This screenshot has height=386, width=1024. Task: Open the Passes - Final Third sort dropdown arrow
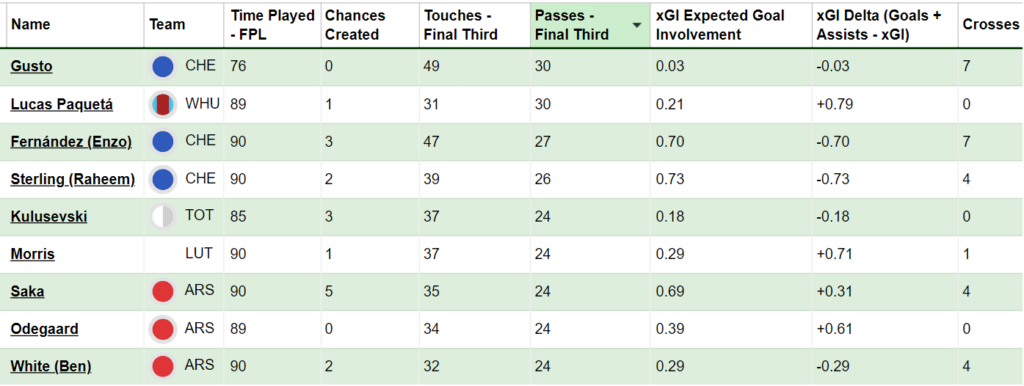click(x=636, y=25)
